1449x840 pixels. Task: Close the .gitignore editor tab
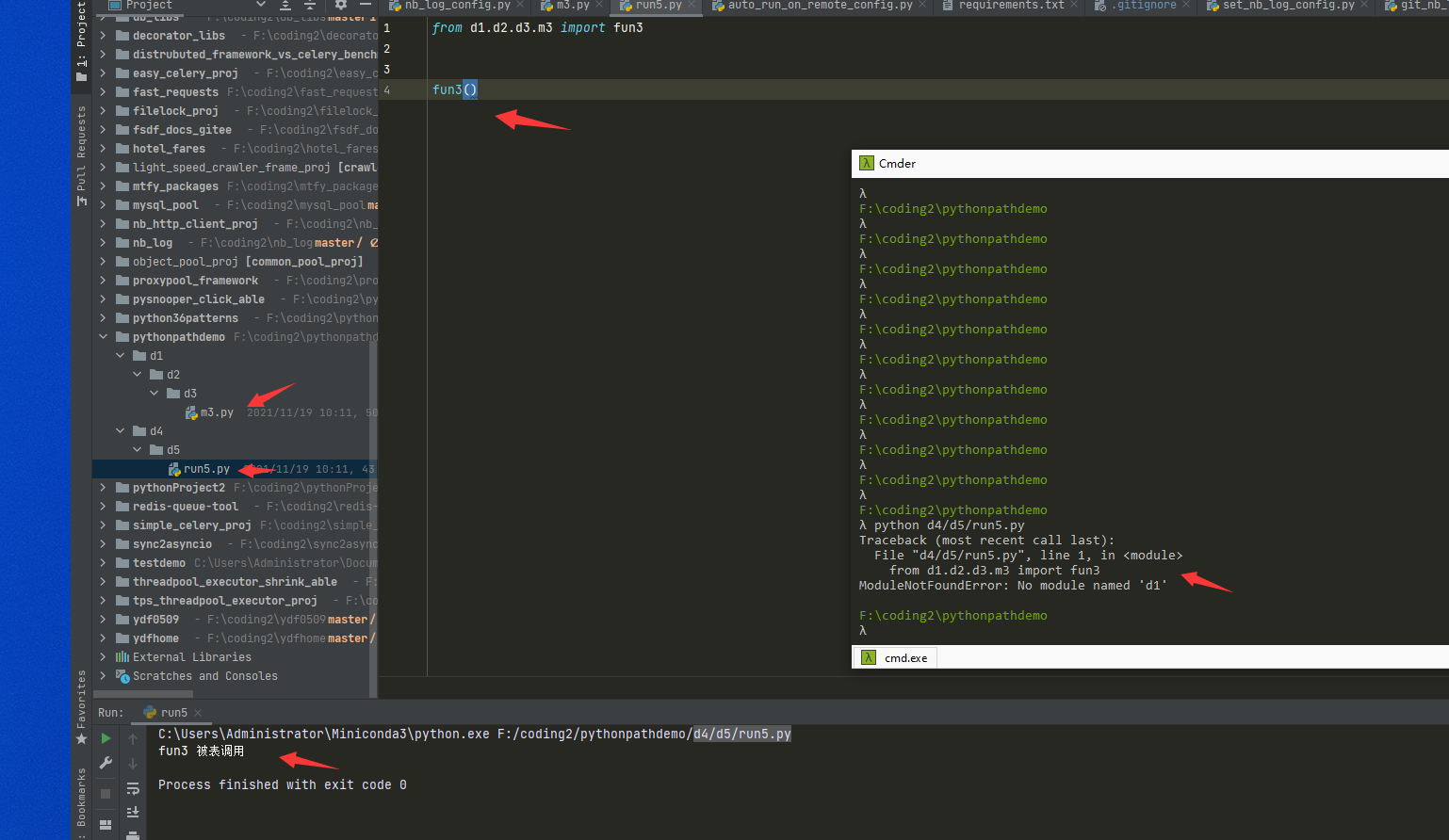pos(1186,5)
